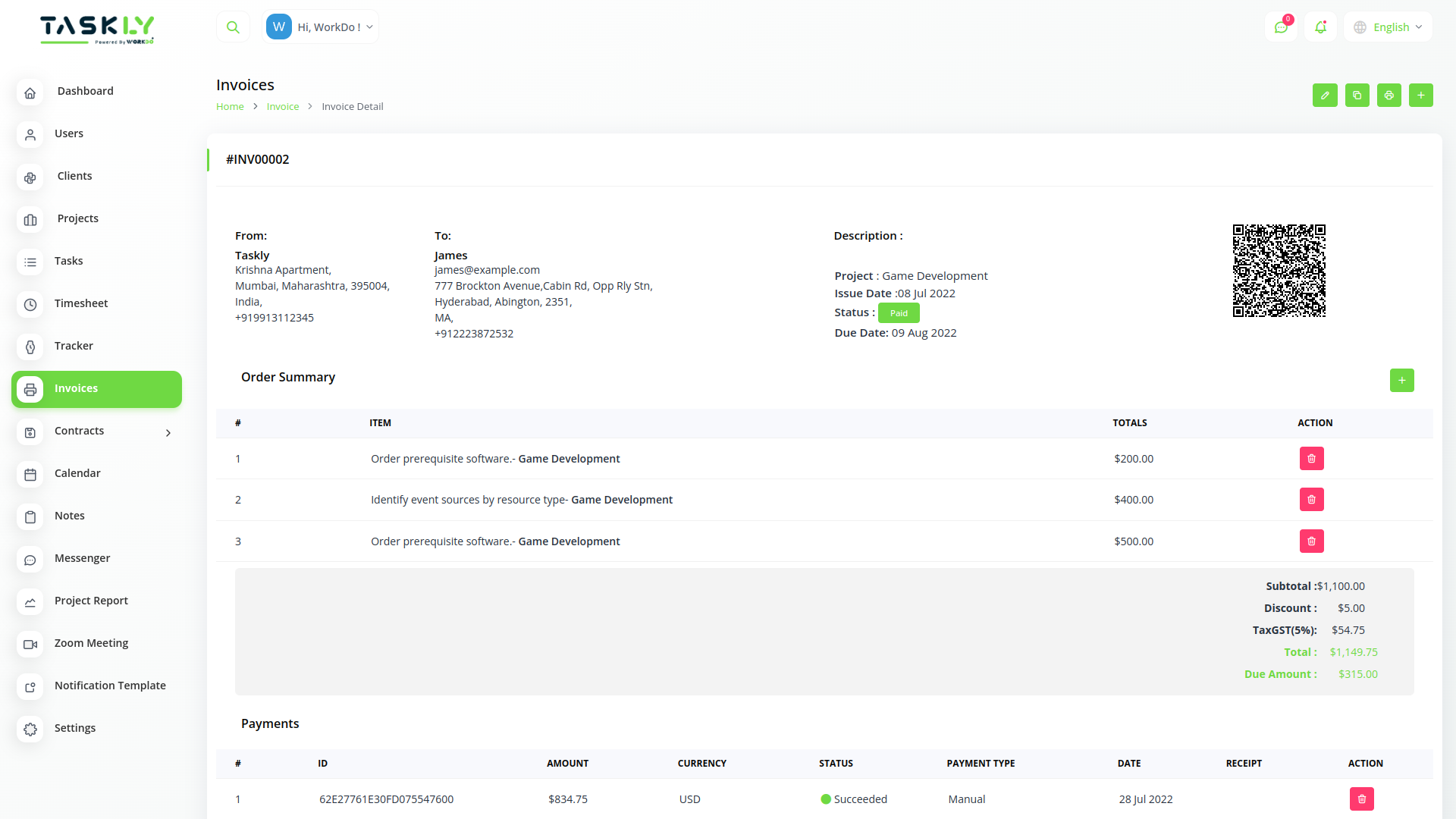The width and height of the screenshot is (1456, 819).
Task: Open the notifications bell icon
Action: click(1320, 27)
